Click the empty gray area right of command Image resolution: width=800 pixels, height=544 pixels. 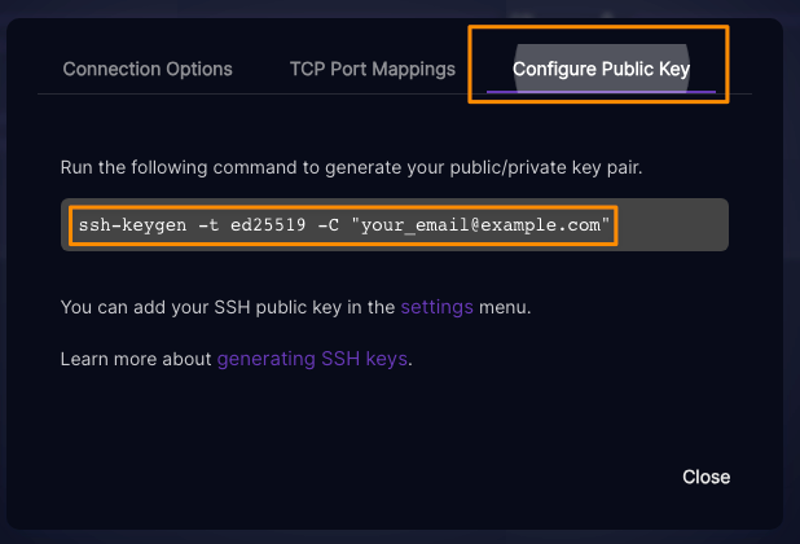click(672, 225)
